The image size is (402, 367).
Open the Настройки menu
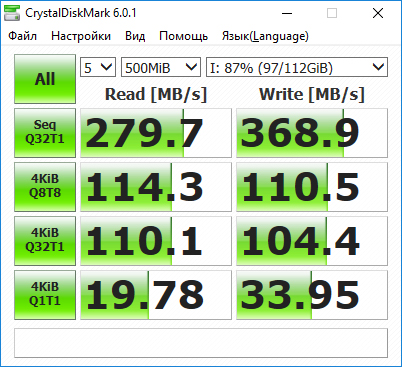[x=81, y=36]
